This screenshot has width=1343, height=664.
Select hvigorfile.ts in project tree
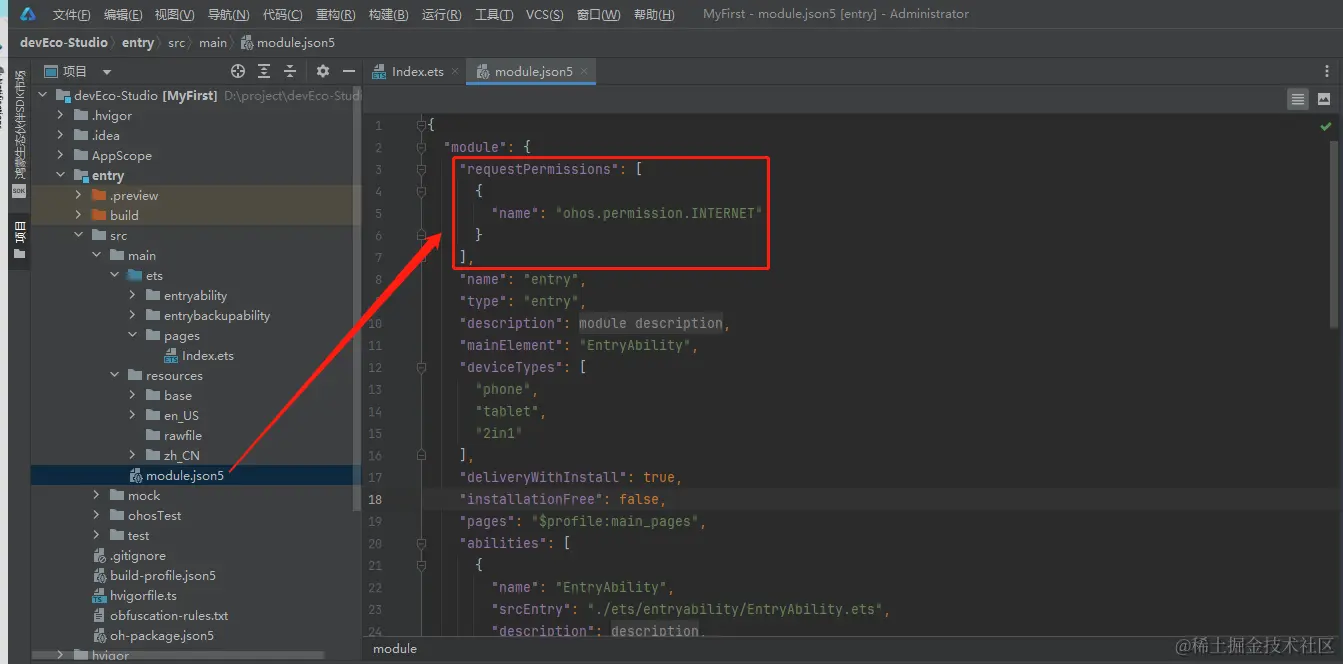coord(135,595)
